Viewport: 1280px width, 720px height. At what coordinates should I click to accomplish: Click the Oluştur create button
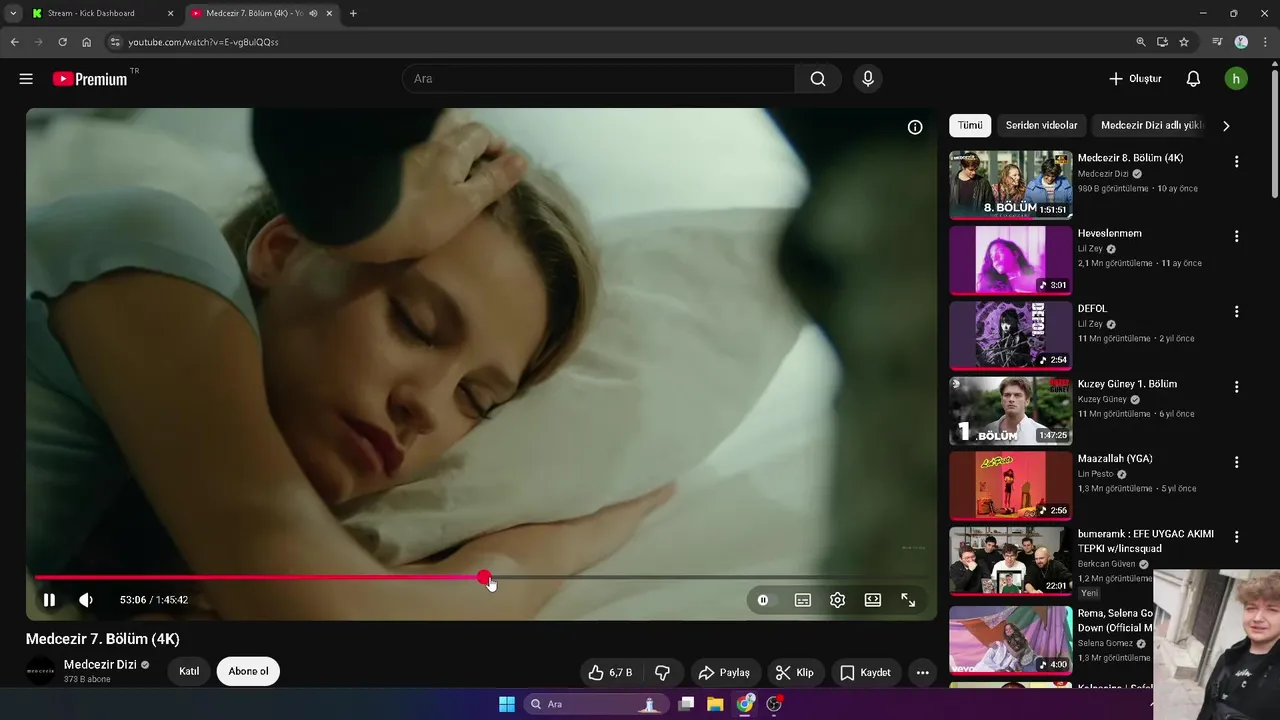point(1135,79)
